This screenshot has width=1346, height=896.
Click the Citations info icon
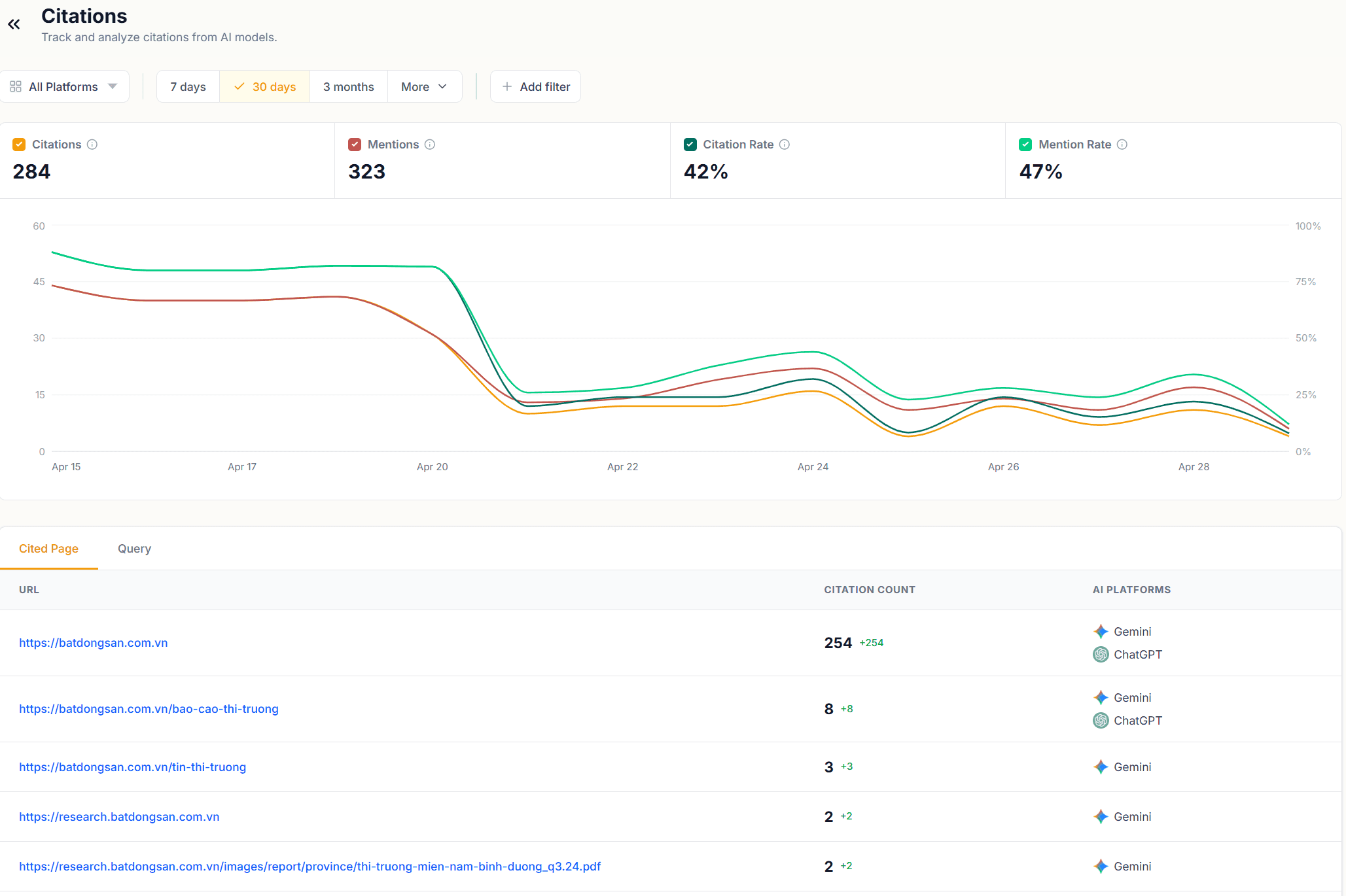pos(92,145)
